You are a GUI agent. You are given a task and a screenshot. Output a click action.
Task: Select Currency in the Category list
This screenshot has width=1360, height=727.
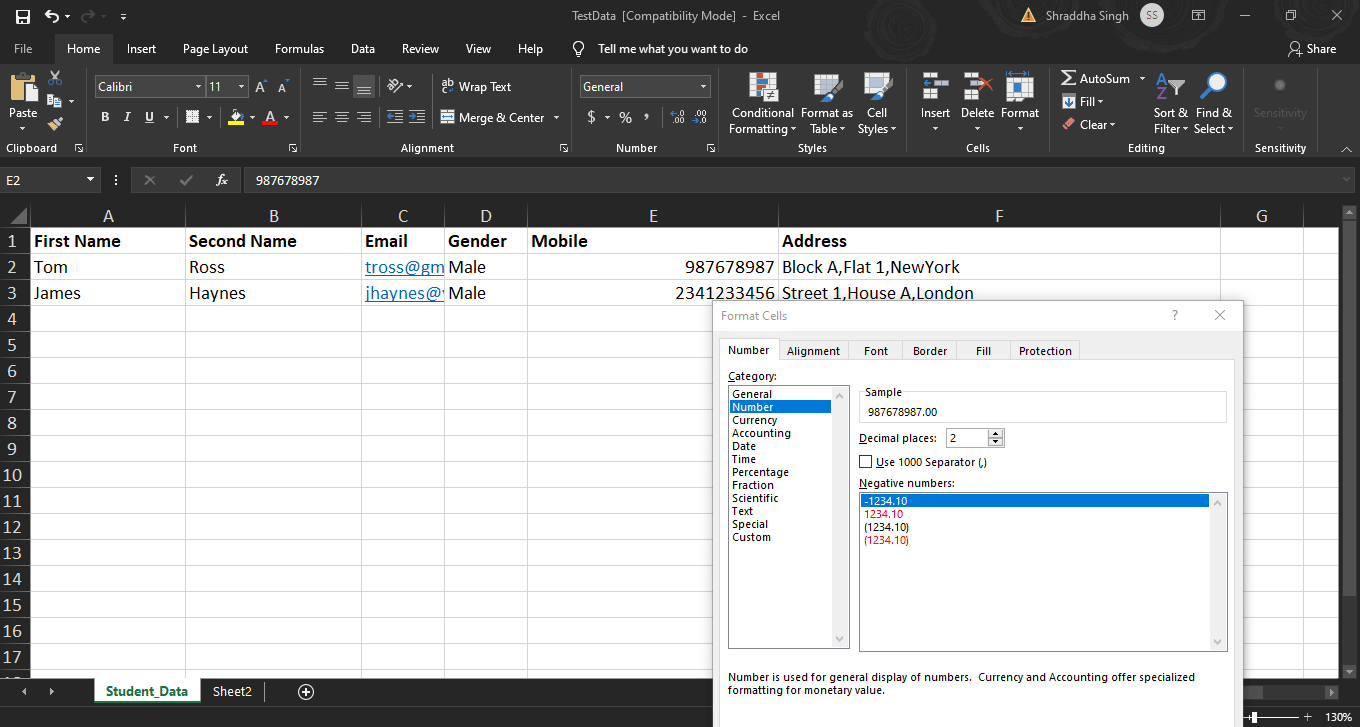[x=754, y=420]
